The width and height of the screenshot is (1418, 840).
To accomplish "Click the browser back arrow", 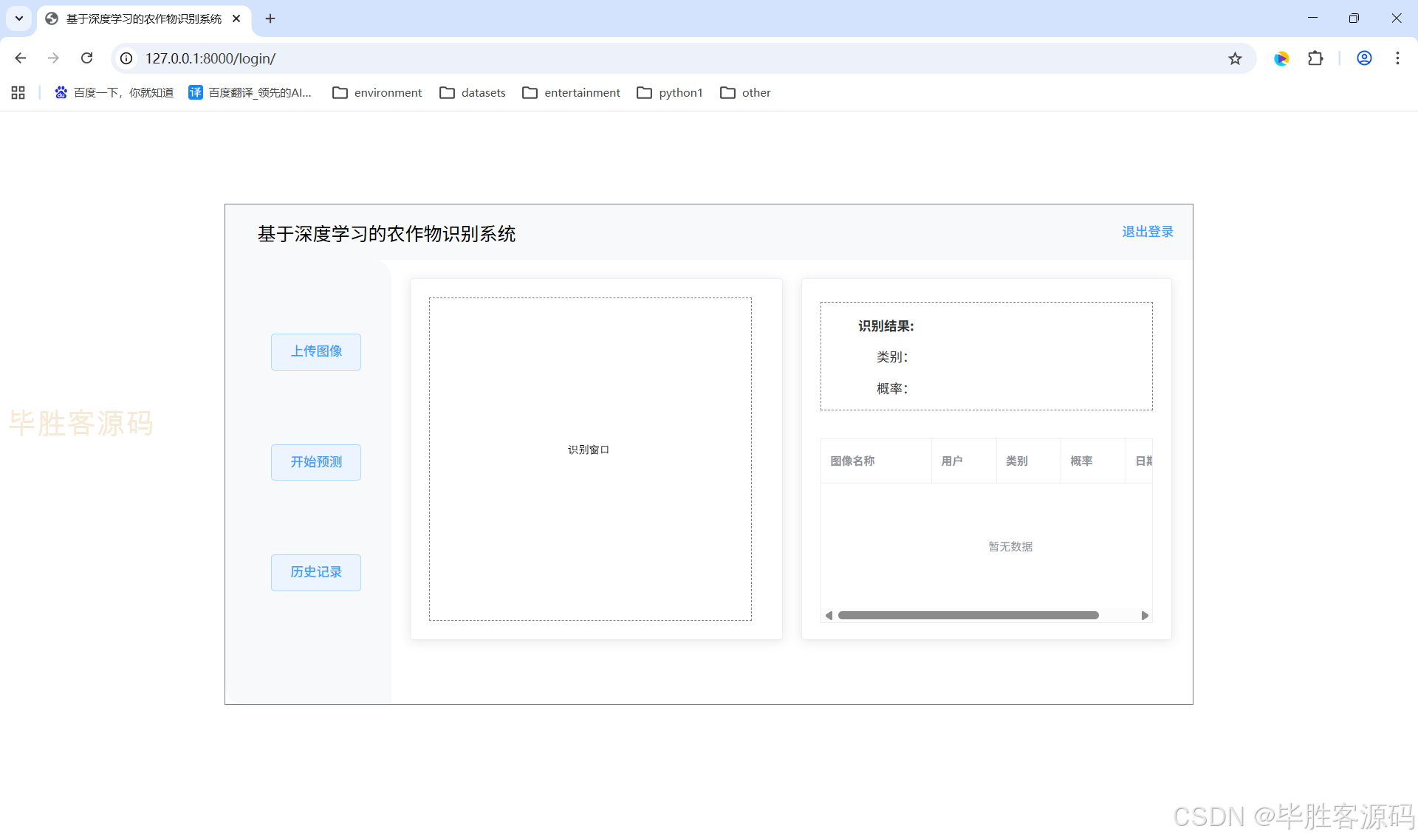I will pos(21,58).
